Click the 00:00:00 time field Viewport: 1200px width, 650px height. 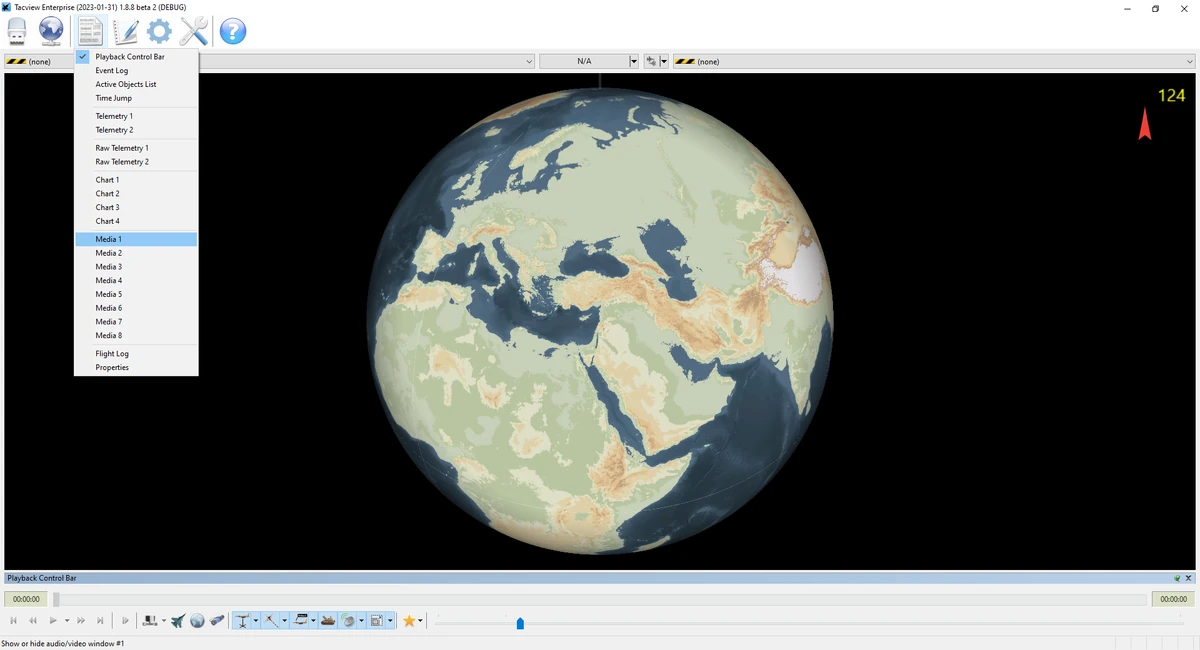point(24,598)
